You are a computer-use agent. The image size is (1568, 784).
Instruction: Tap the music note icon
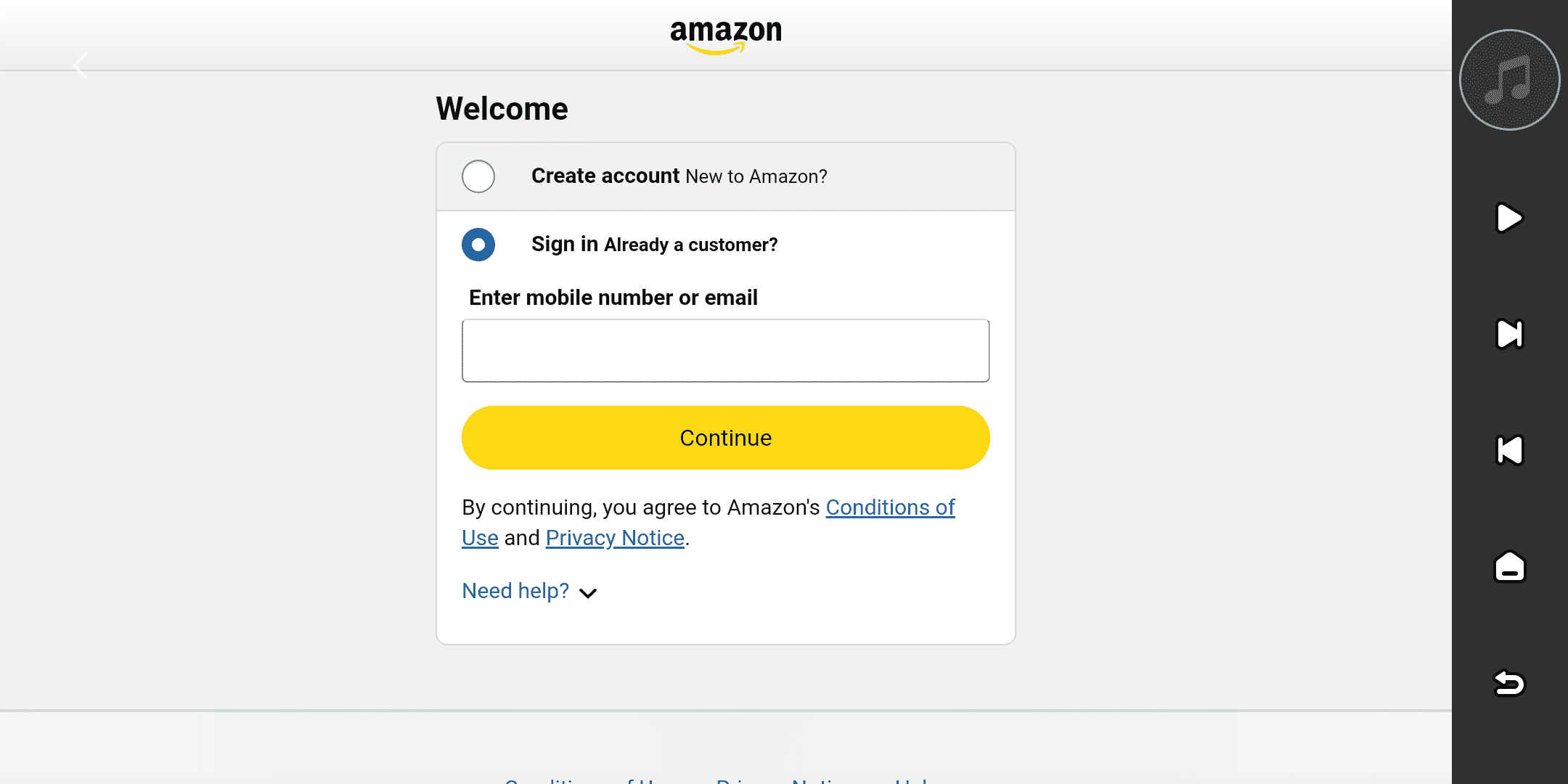(1509, 80)
